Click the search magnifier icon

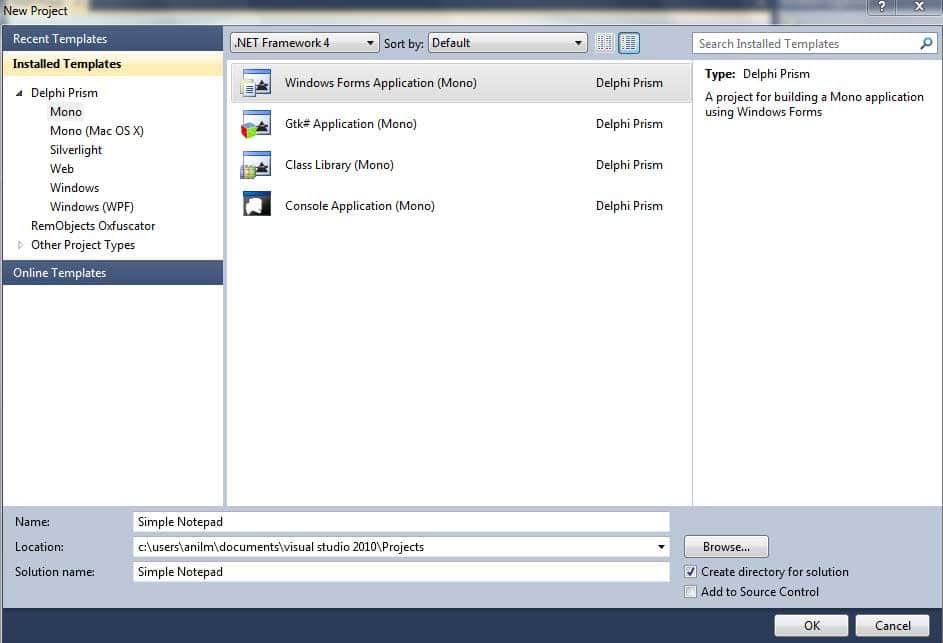[x=926, y=44]
